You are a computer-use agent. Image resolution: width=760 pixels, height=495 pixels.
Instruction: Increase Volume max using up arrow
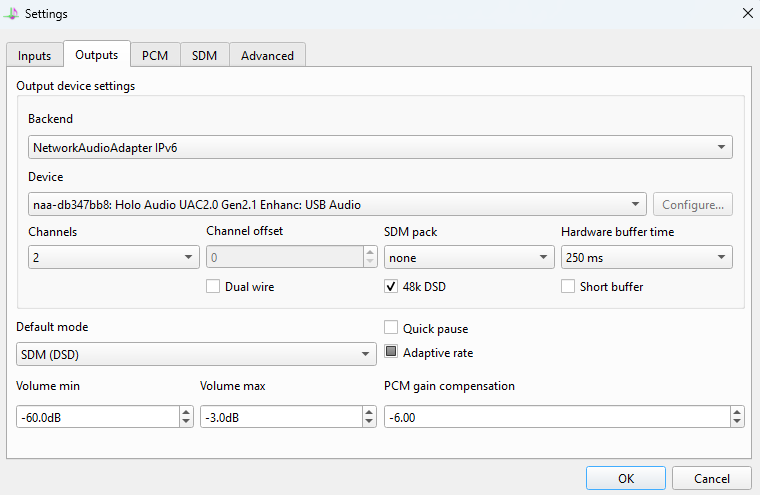369,412
